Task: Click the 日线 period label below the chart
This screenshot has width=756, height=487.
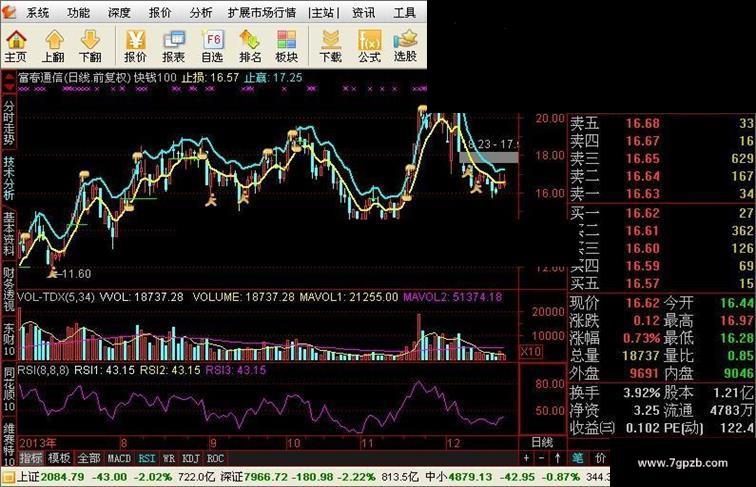Action: click(x=542, y=442)
